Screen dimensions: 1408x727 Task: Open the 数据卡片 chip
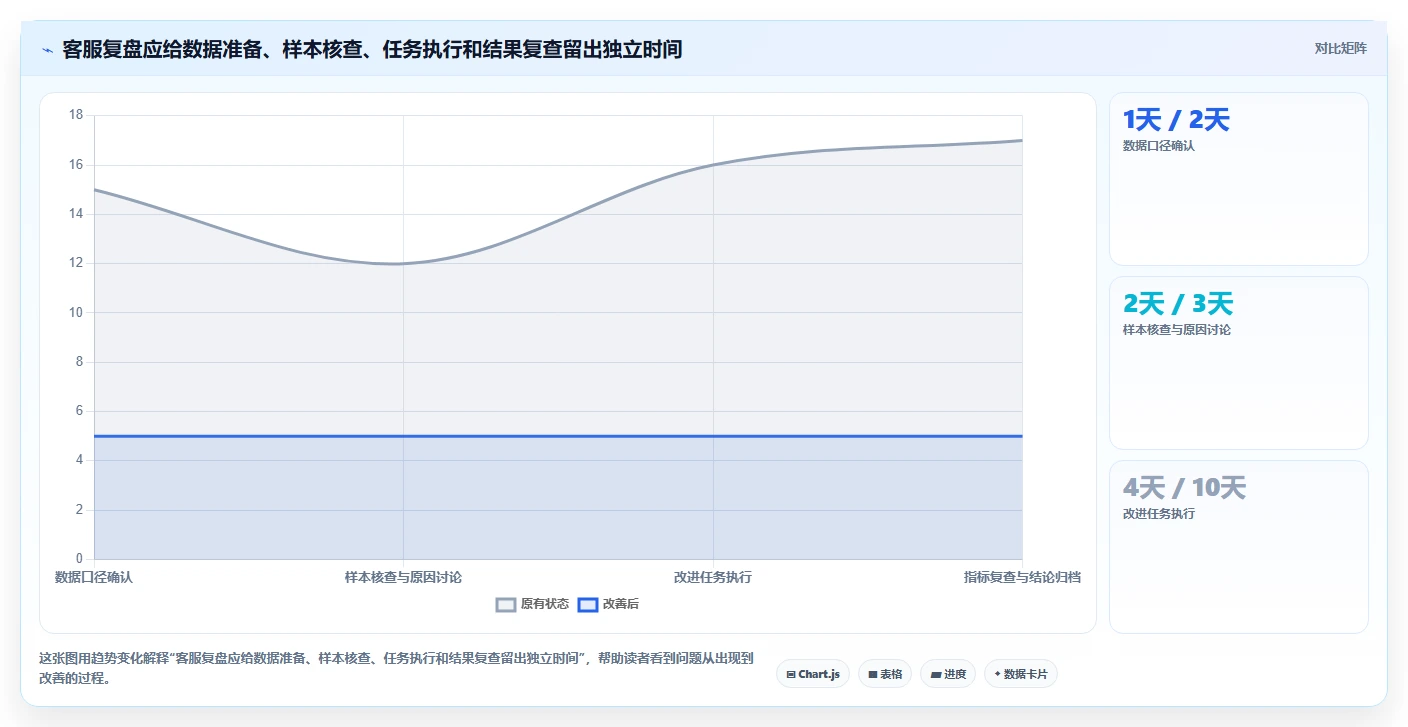point(1021,674)
